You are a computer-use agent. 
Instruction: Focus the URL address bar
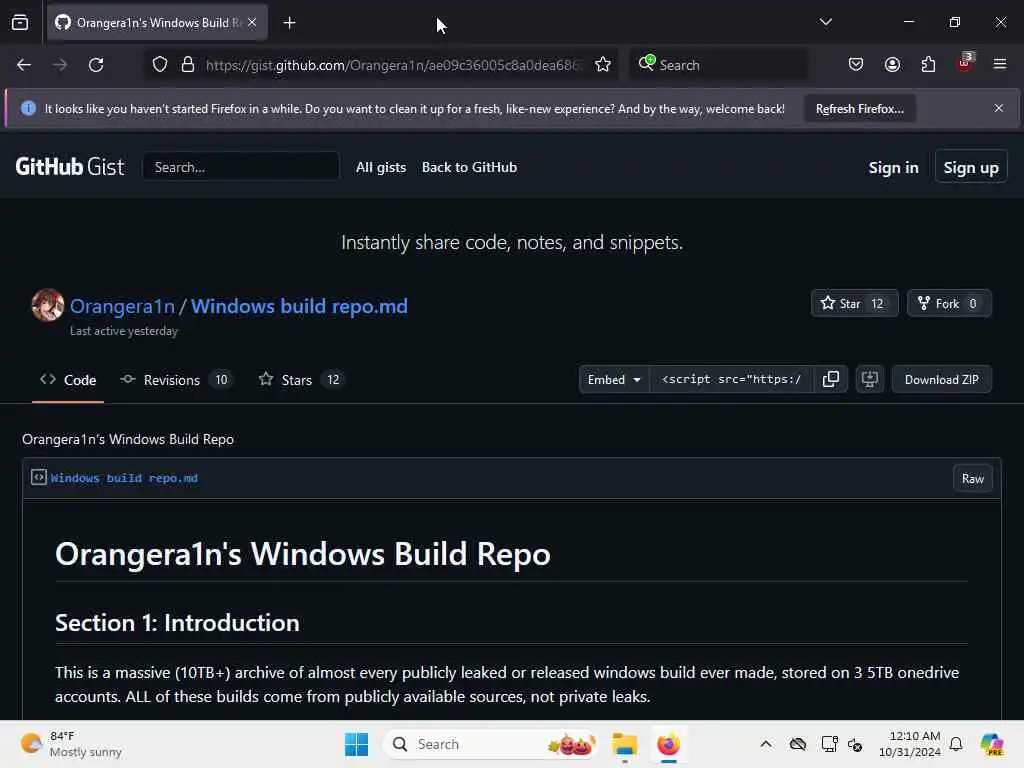392,65
